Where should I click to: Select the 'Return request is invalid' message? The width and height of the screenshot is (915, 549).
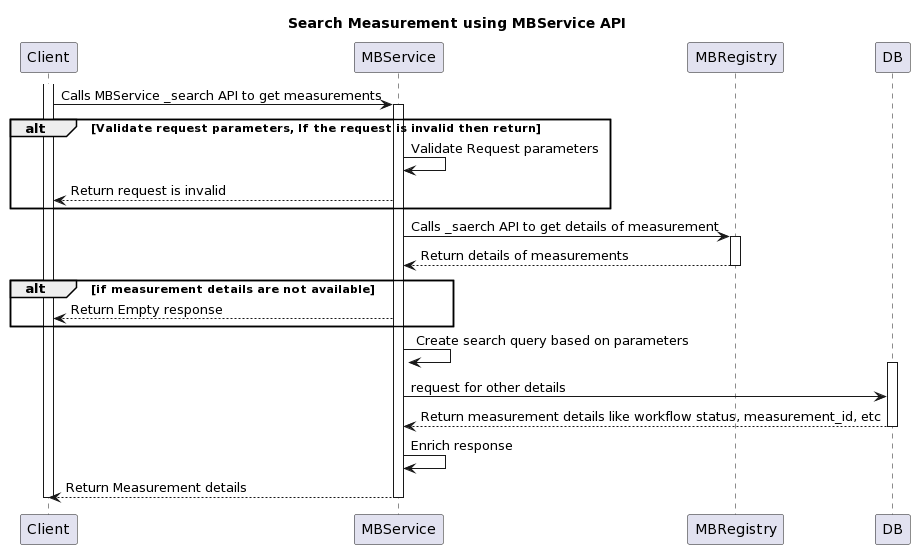[148, 190]
